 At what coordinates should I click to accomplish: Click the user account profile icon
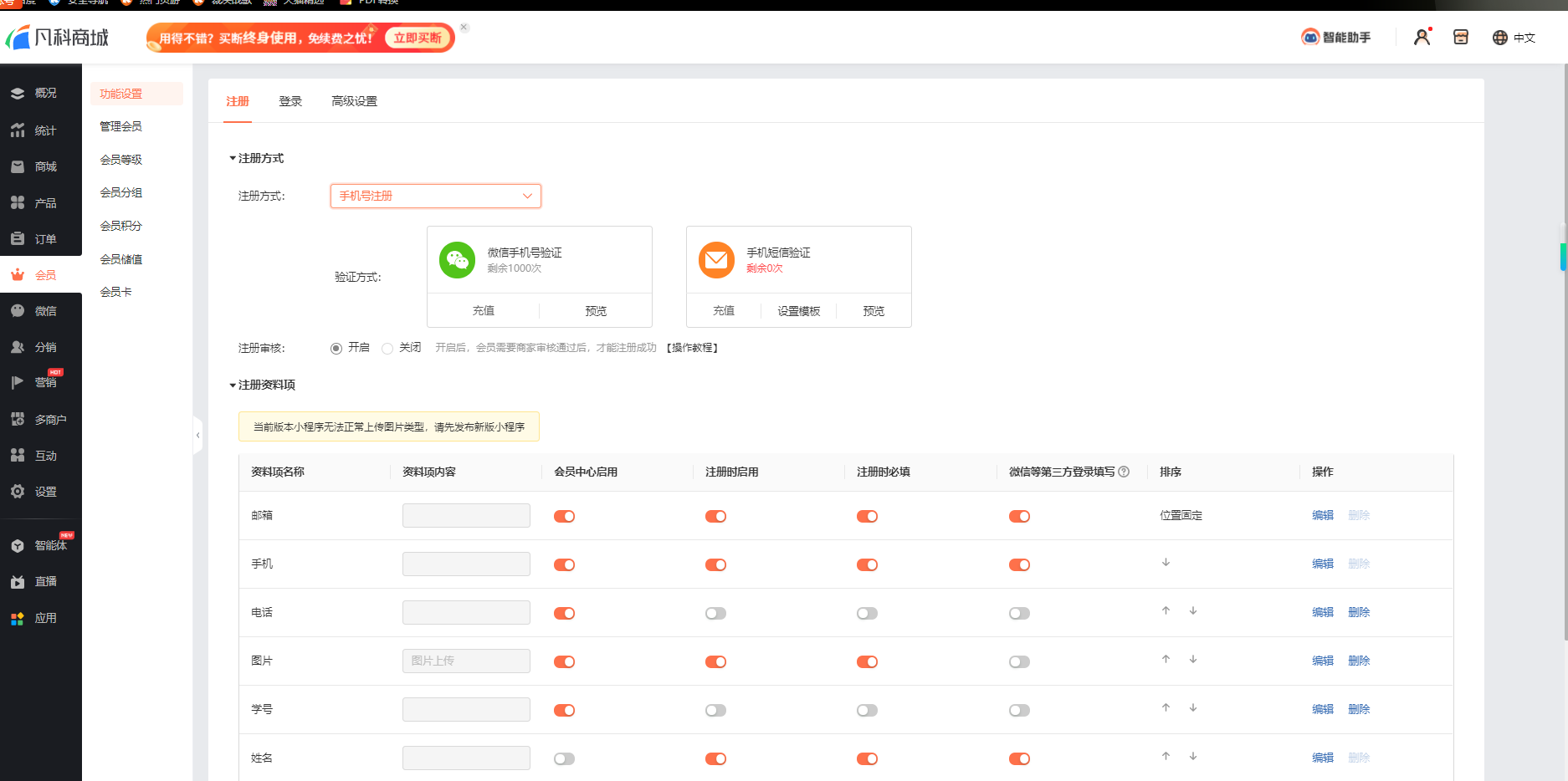(x=1422, y=37)
